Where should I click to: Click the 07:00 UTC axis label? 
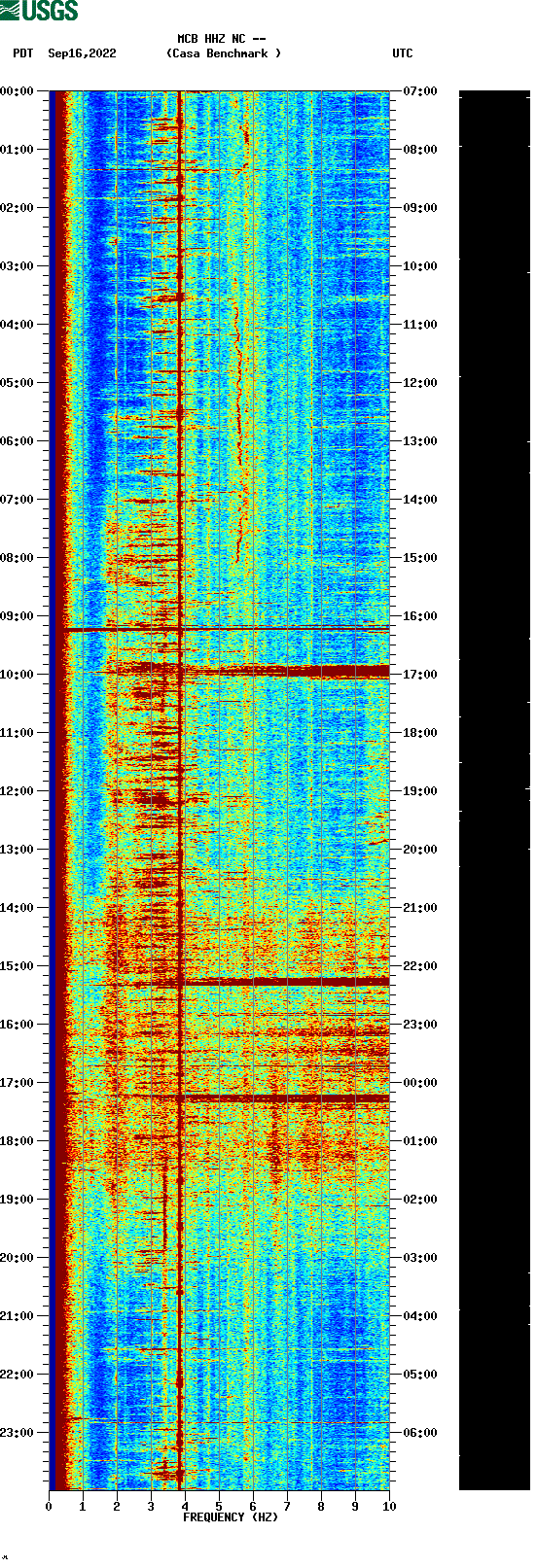click(x=420, y=91)
